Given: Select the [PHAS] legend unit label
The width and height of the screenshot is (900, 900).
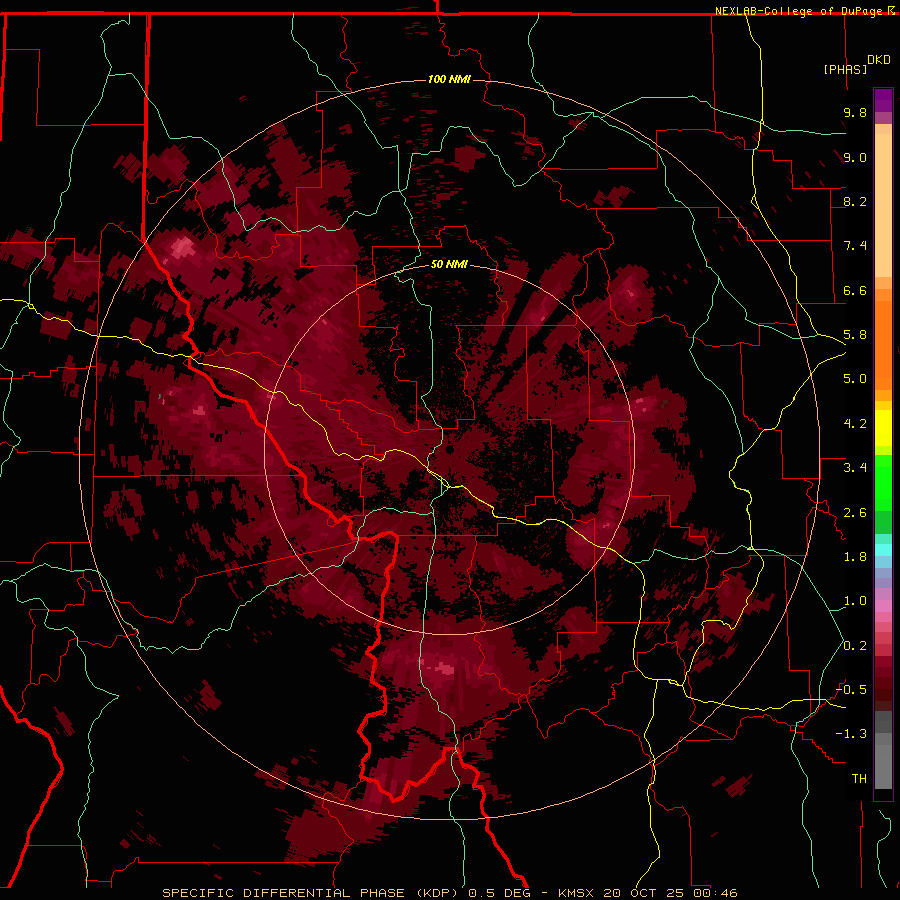Looking at the screenshot, I should point(845,69).
